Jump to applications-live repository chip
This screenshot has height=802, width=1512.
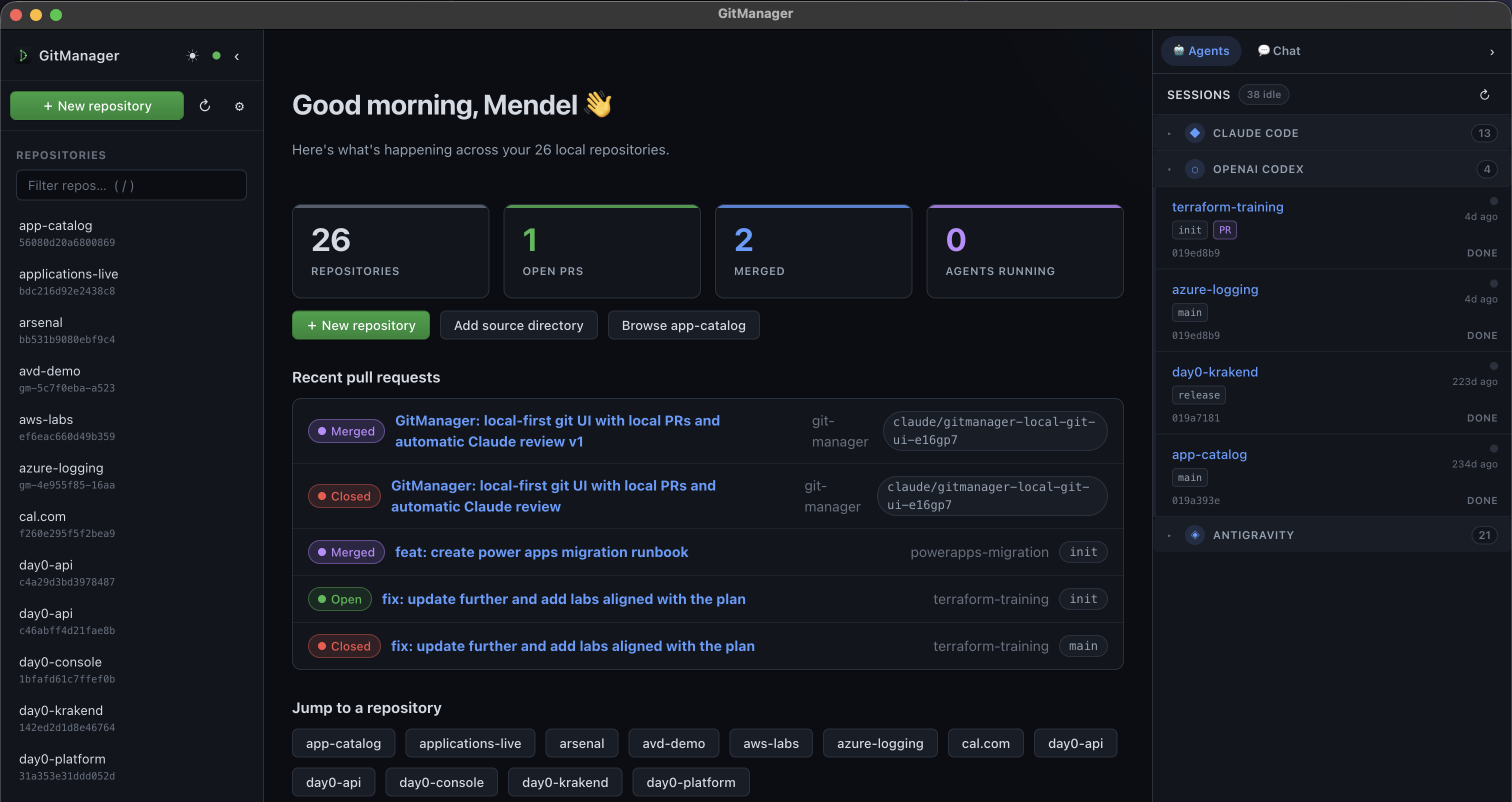point(470,743)
